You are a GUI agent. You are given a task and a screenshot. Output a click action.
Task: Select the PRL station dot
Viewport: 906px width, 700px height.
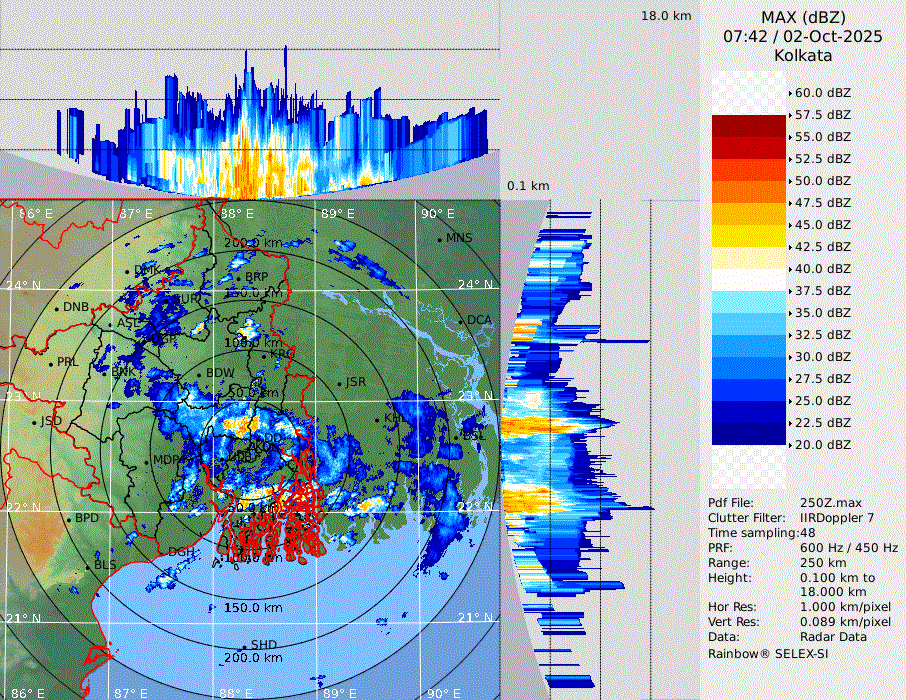tap(51, 363)
